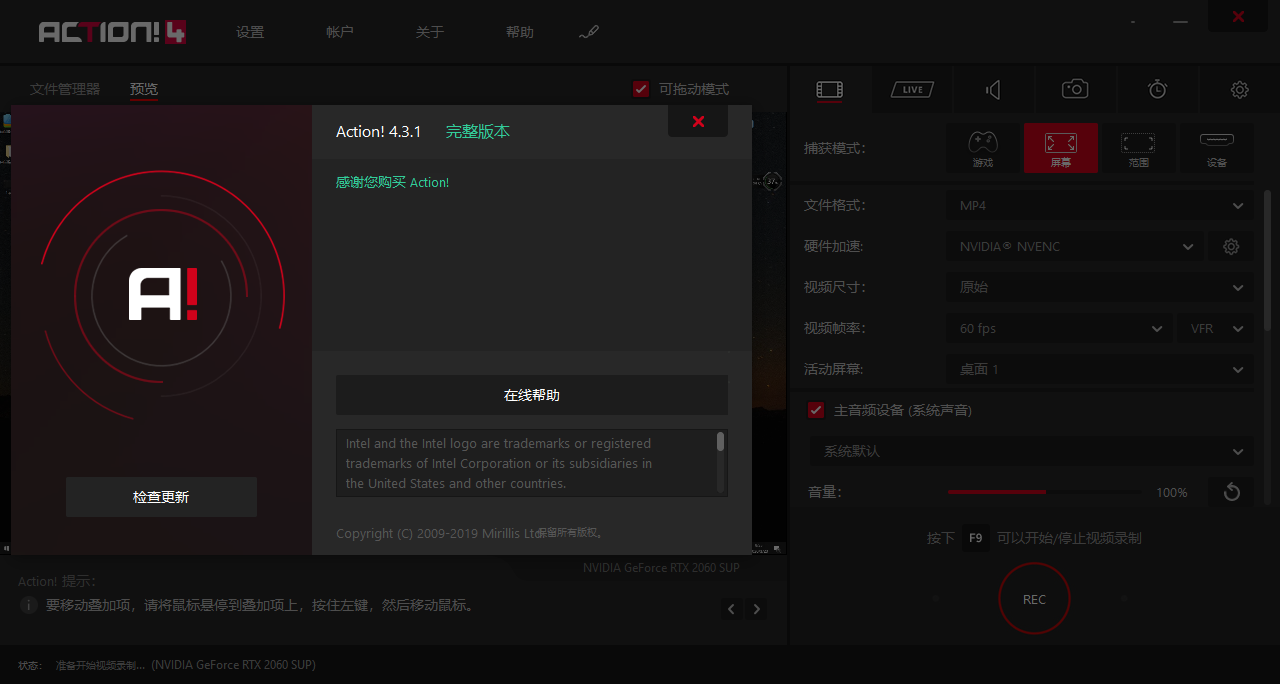Click the 在线帮助 button
Image resolution: width=1280 pixels, height=684 pixels.
coord(531,394)
